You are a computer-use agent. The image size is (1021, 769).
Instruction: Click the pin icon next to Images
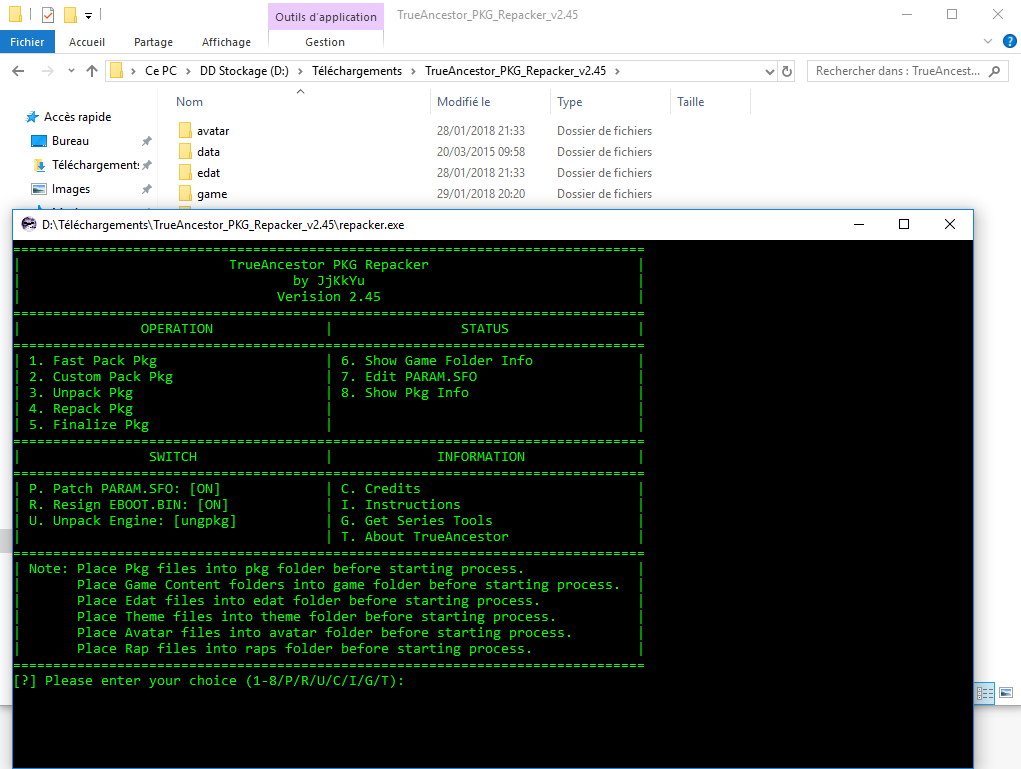pos(147,189)
